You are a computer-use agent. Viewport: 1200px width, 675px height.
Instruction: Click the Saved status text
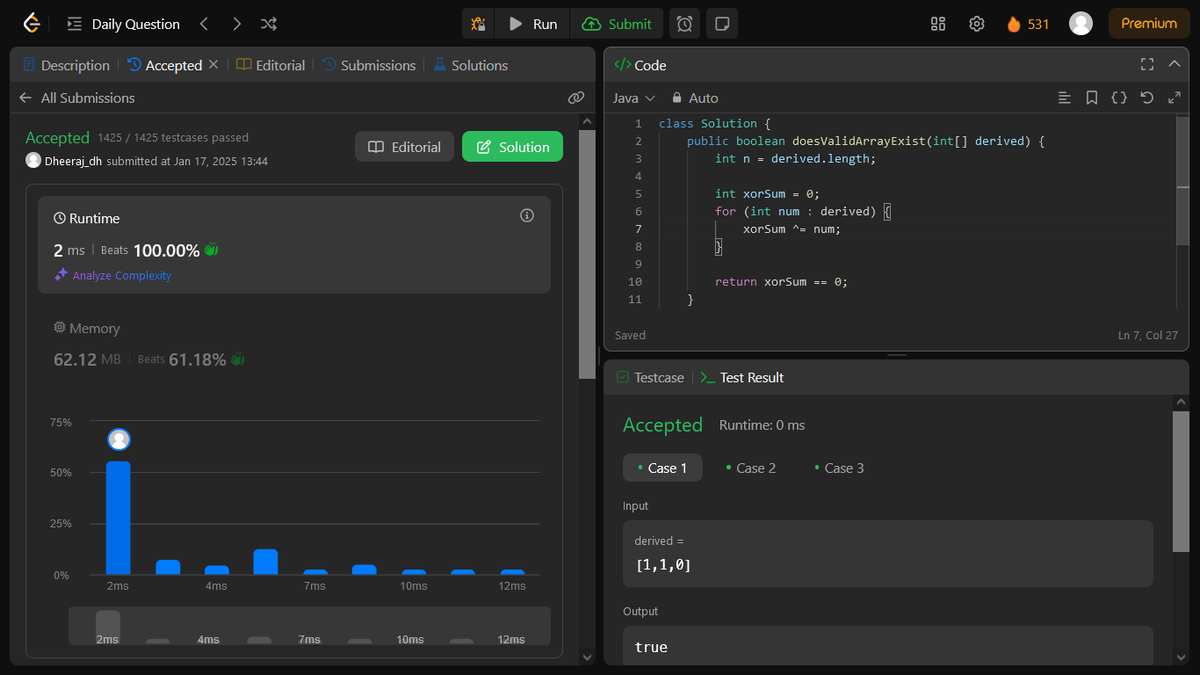(x=630, y=335)
